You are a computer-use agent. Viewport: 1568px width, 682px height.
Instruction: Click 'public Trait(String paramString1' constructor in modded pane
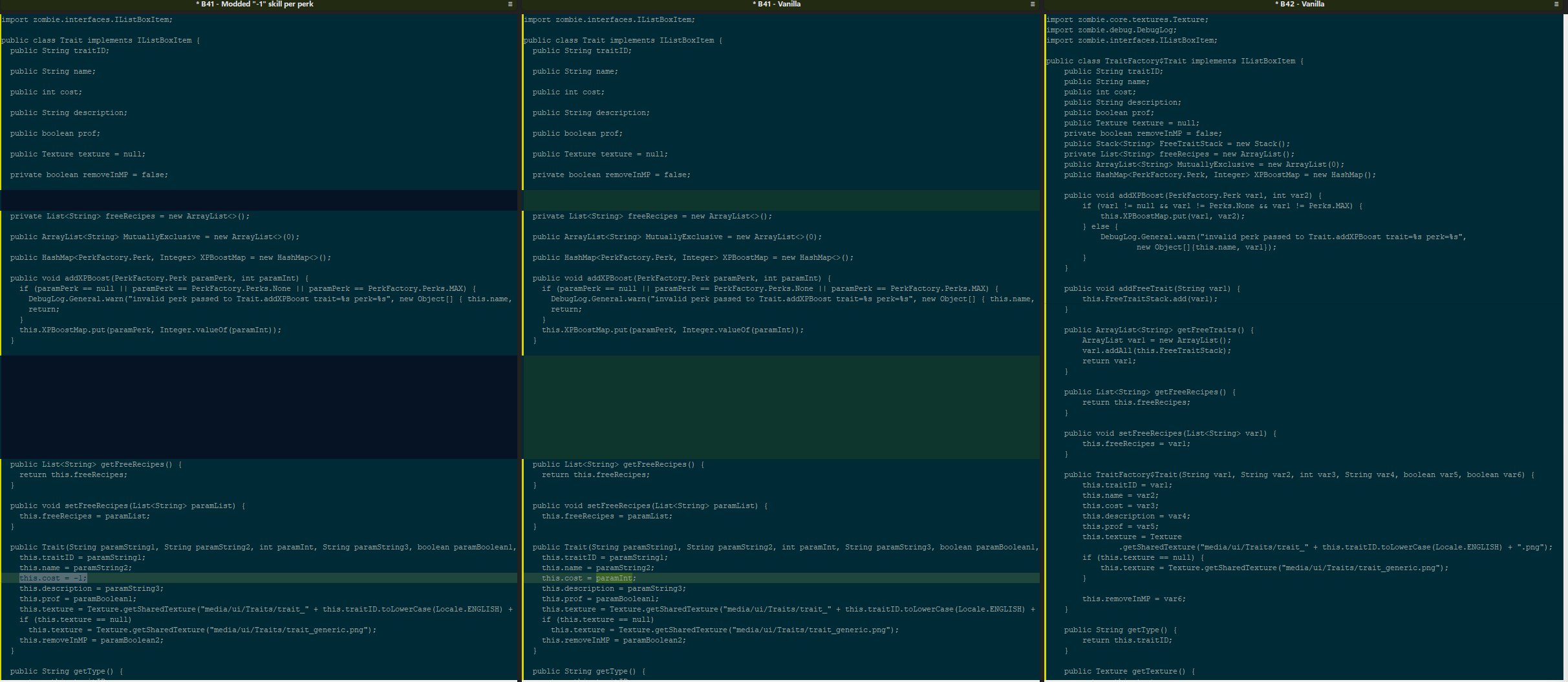coord(263,547)
